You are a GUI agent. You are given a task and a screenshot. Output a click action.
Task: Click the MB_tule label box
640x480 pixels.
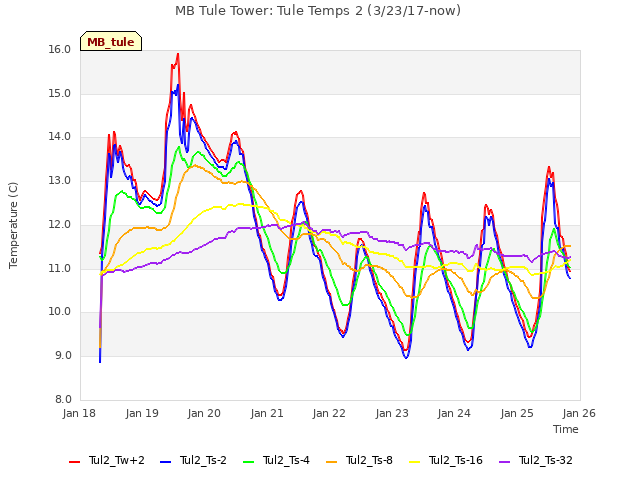click(x=111, y=41)
